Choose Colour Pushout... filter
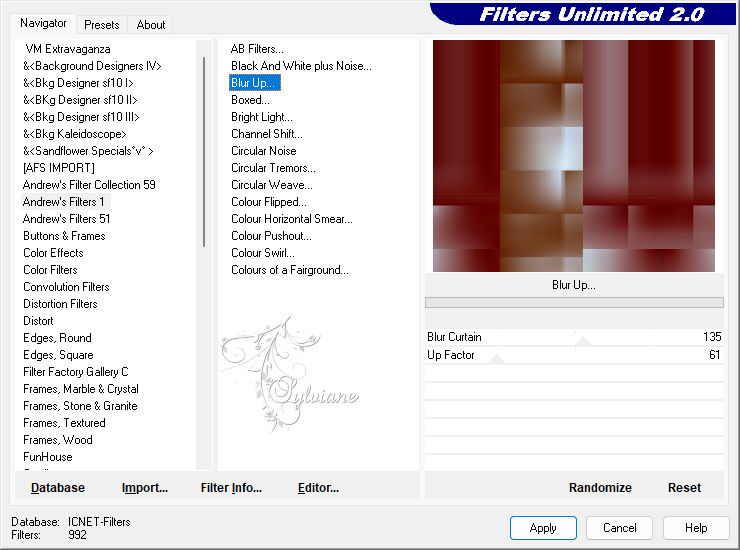The image size is (740, 550). coord(271,236)
